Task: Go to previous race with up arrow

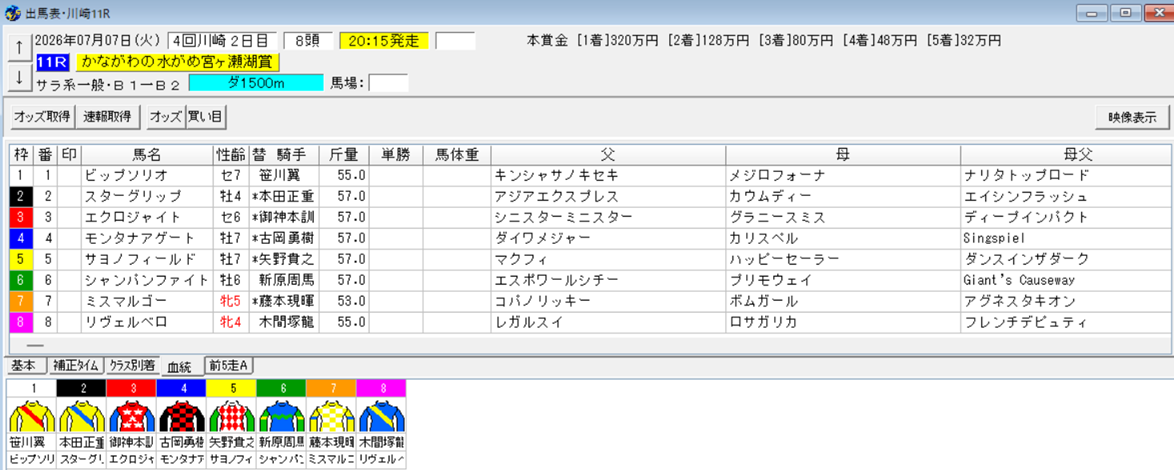Action: click(x=19, y=48)
